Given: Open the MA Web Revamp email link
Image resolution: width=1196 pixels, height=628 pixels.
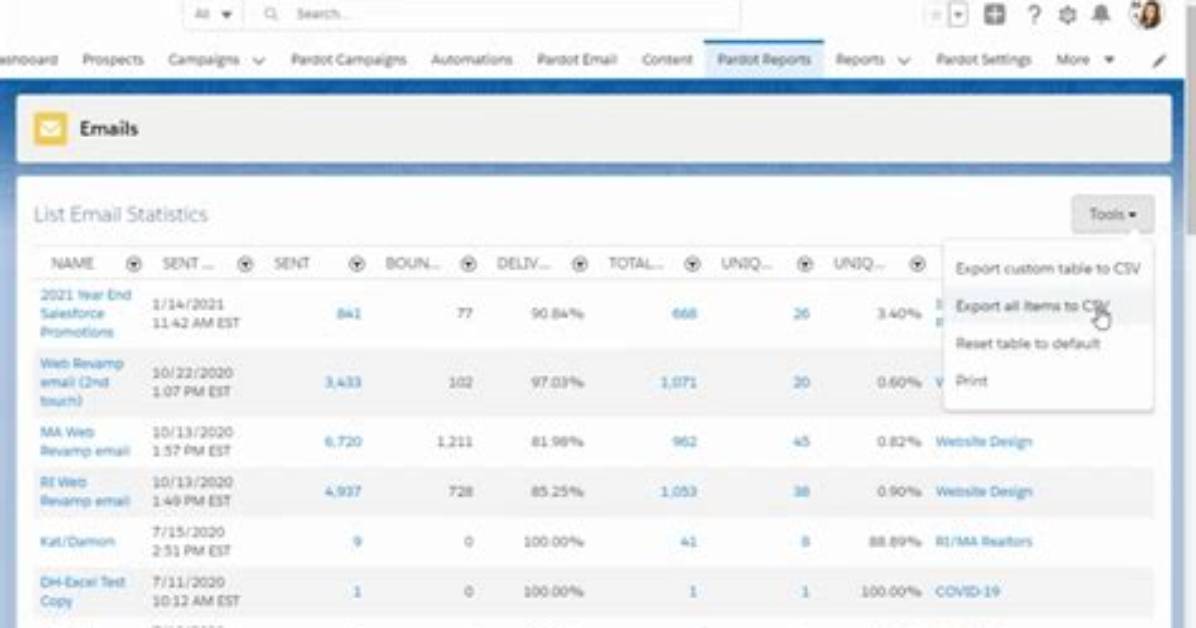Looking at the screenshot, I should (85, 442).
